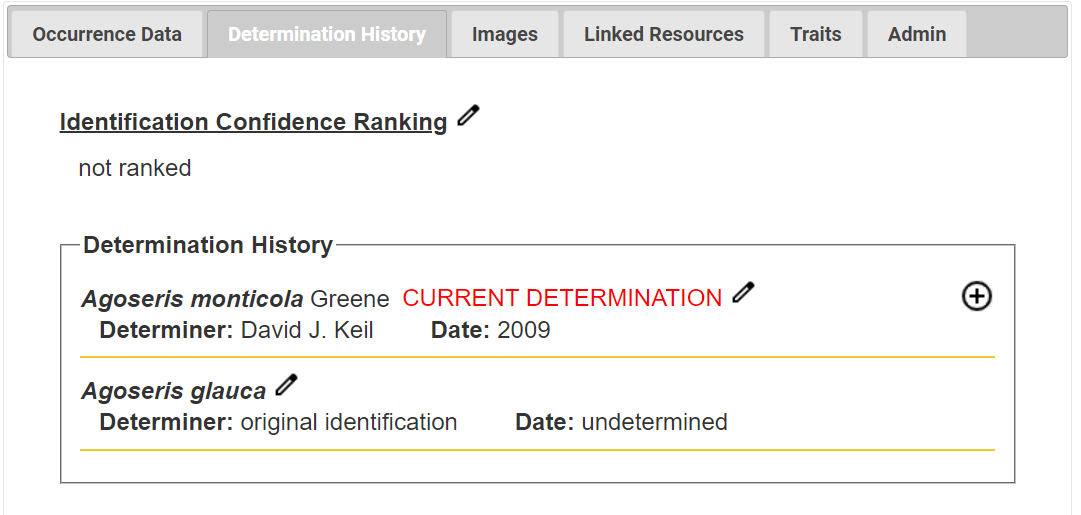The width and height of the screenshot is (1081, 515).
Task: Select the Determination History tab
Action: [327, 34]
